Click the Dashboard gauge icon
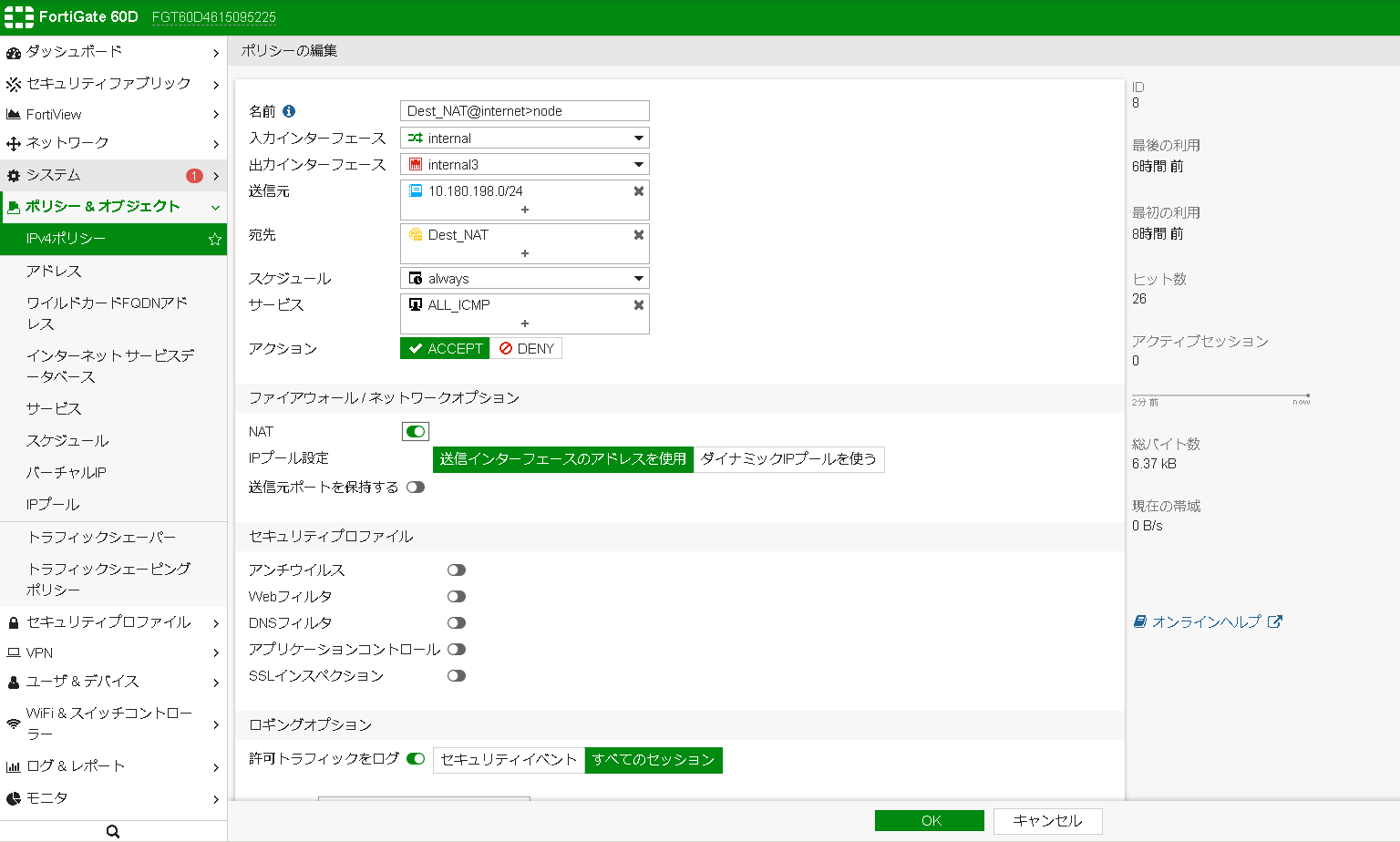 coord(13,53)
